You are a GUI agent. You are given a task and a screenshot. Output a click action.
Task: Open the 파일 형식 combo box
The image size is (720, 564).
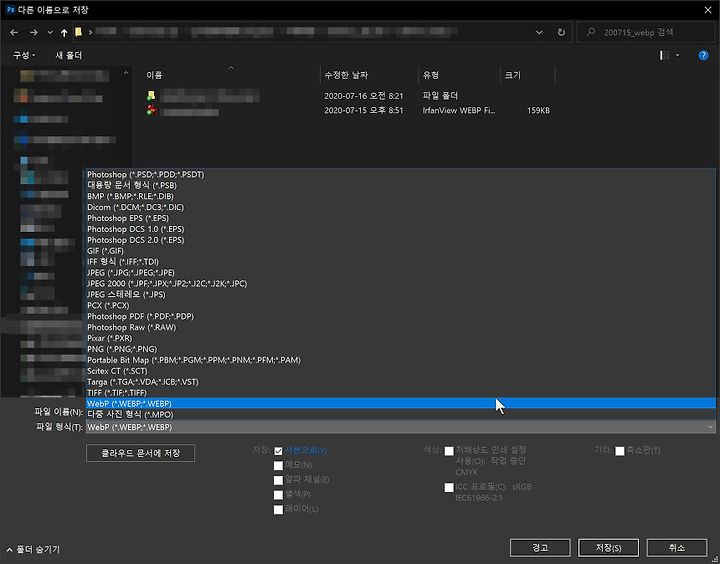(x=401, y=427)
